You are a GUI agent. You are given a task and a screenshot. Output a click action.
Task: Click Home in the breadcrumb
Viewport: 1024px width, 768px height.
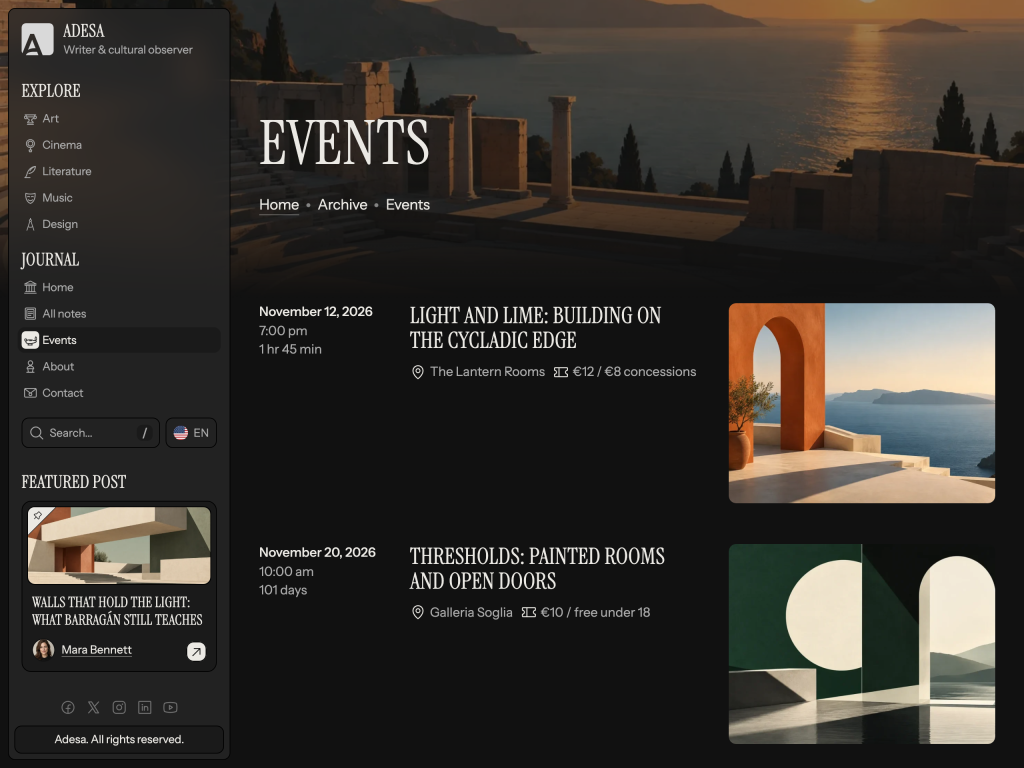click(279, 205)
